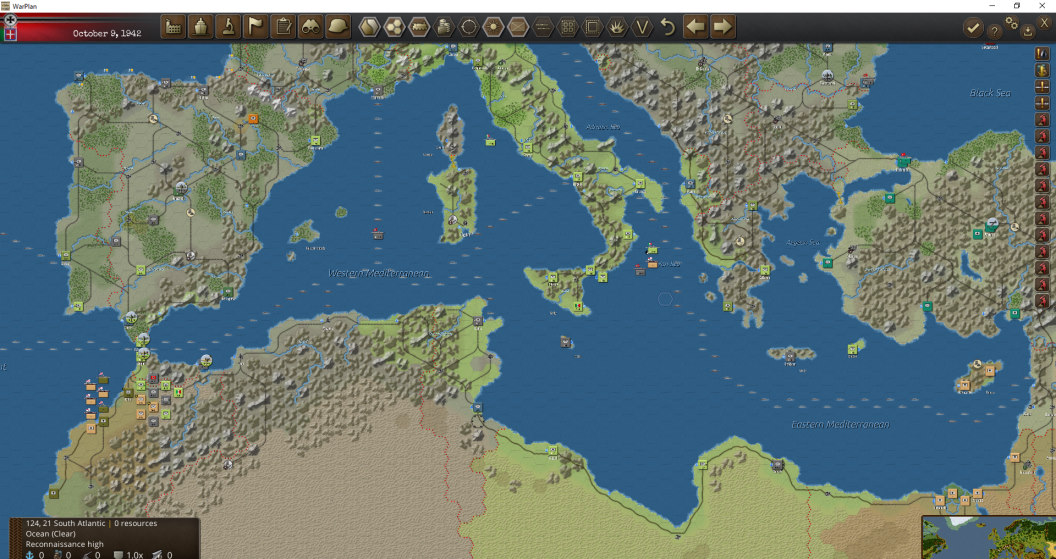Click the binoculars search icon
The width and height of the screenshot is (1056, 559).
pyautogui.click(x=310, y=27)
